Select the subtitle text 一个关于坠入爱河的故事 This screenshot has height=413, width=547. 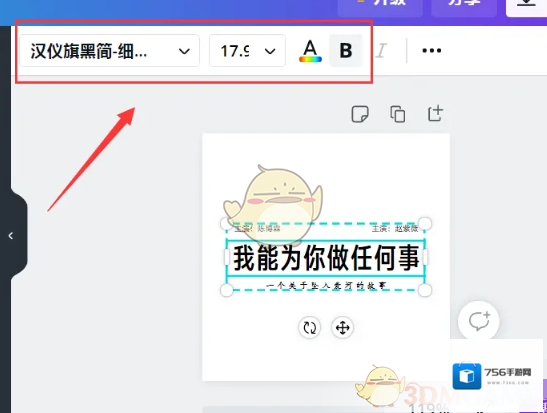click(326, 286)
